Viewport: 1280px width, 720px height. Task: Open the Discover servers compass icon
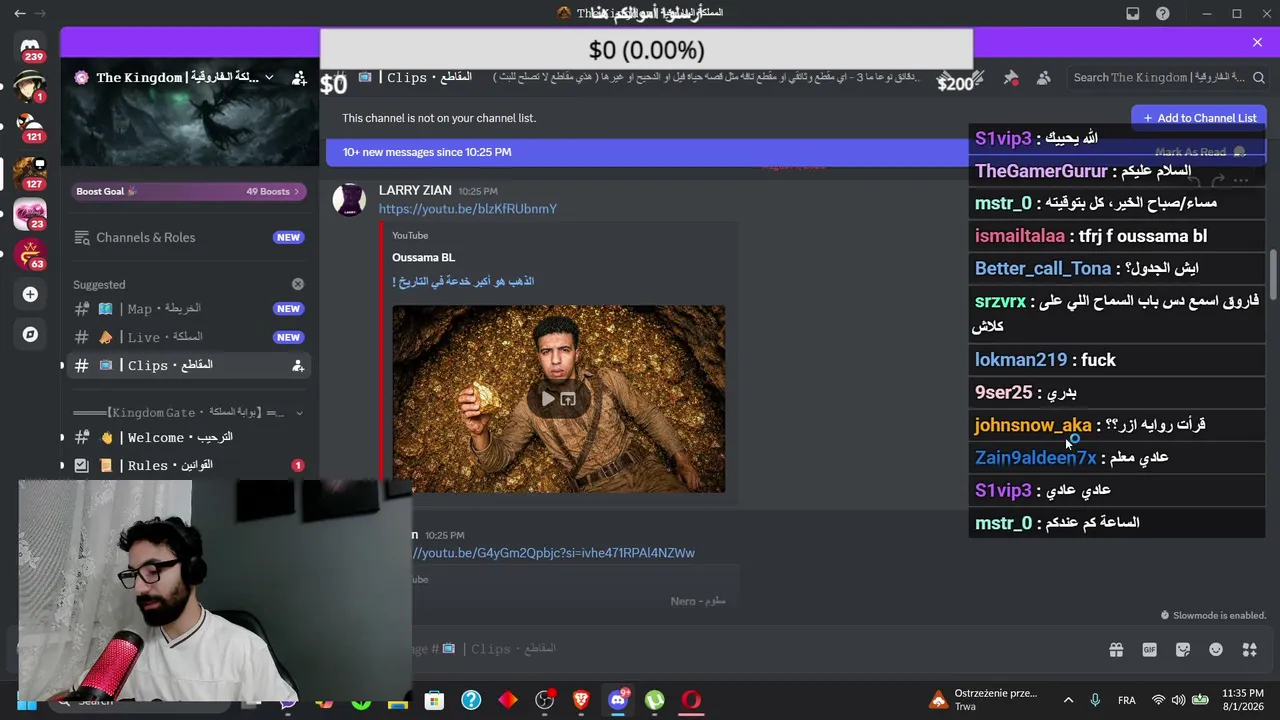pyautogui.click(x=30, y=334)
